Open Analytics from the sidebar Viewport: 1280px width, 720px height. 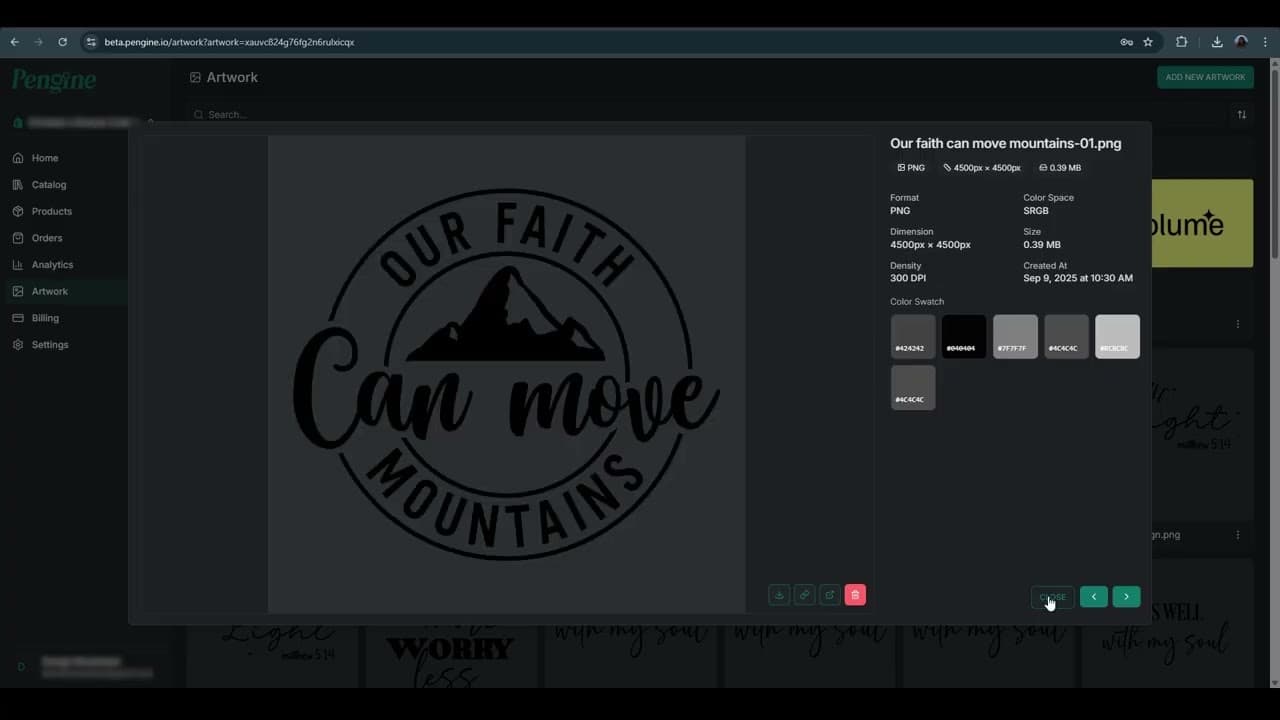point(52,265)
